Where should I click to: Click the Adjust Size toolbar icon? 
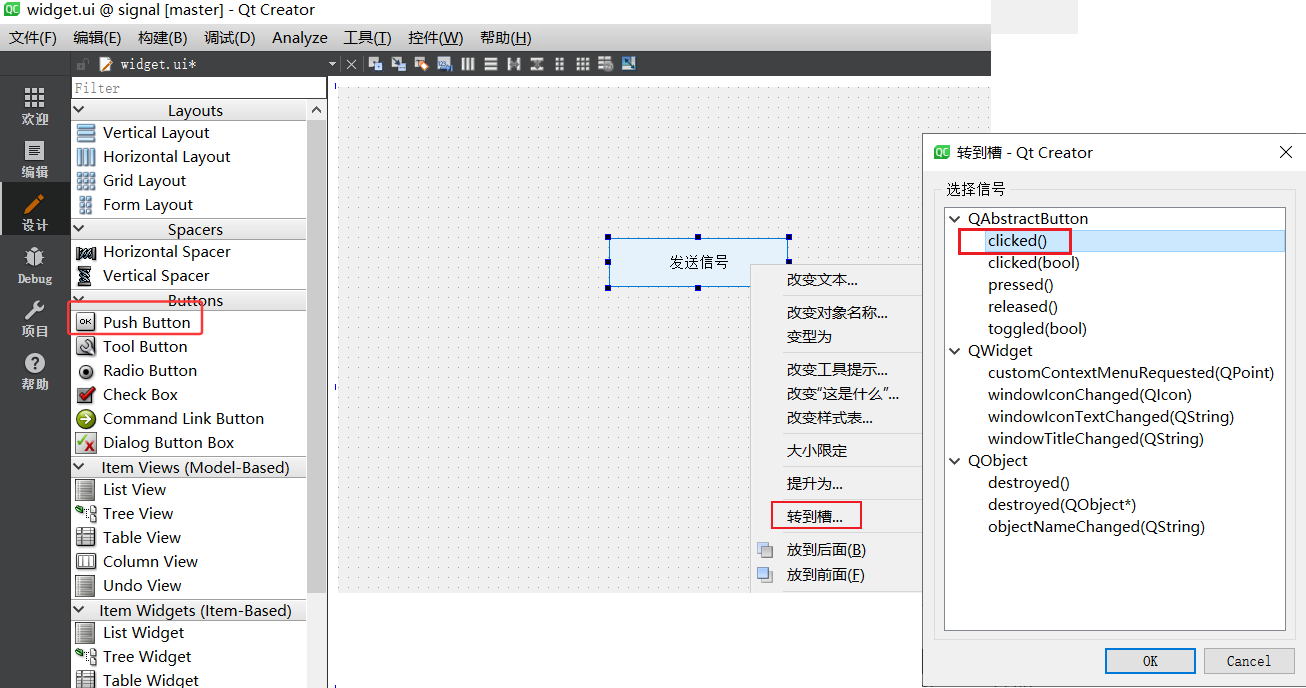tap(629, 64)
